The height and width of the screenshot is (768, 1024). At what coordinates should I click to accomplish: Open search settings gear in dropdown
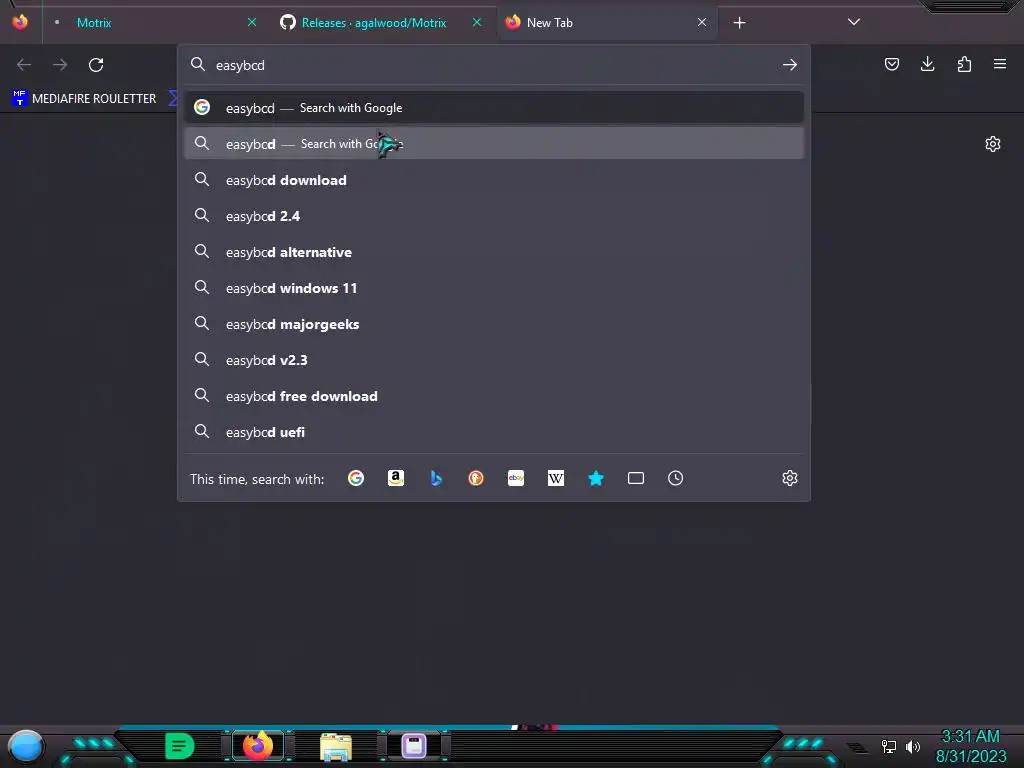pos(790,478)
